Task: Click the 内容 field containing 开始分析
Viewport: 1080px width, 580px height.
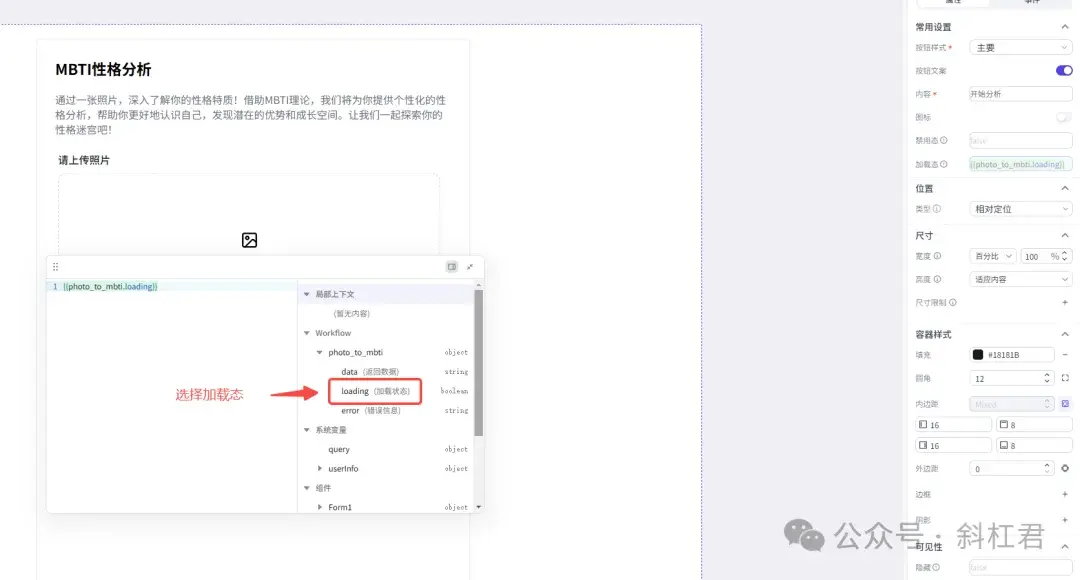Action: pos(1020,94)
